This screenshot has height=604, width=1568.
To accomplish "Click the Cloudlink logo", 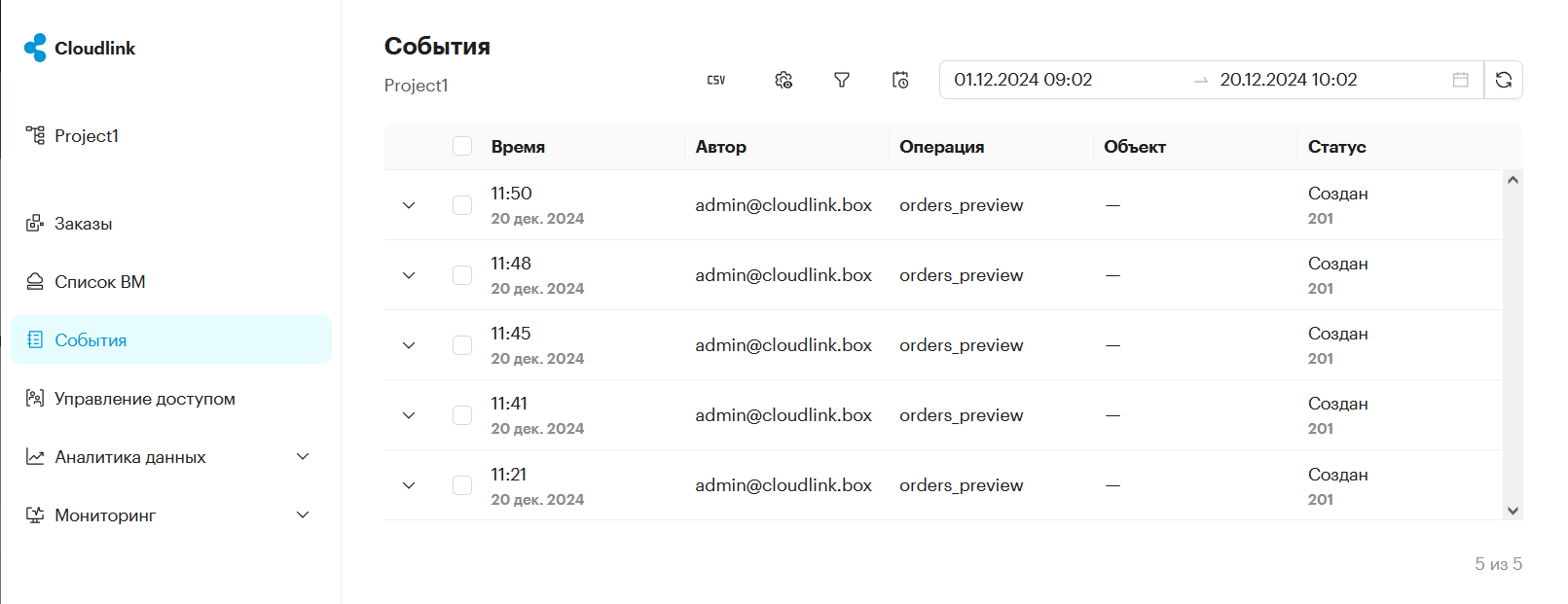I will point(80,48).
